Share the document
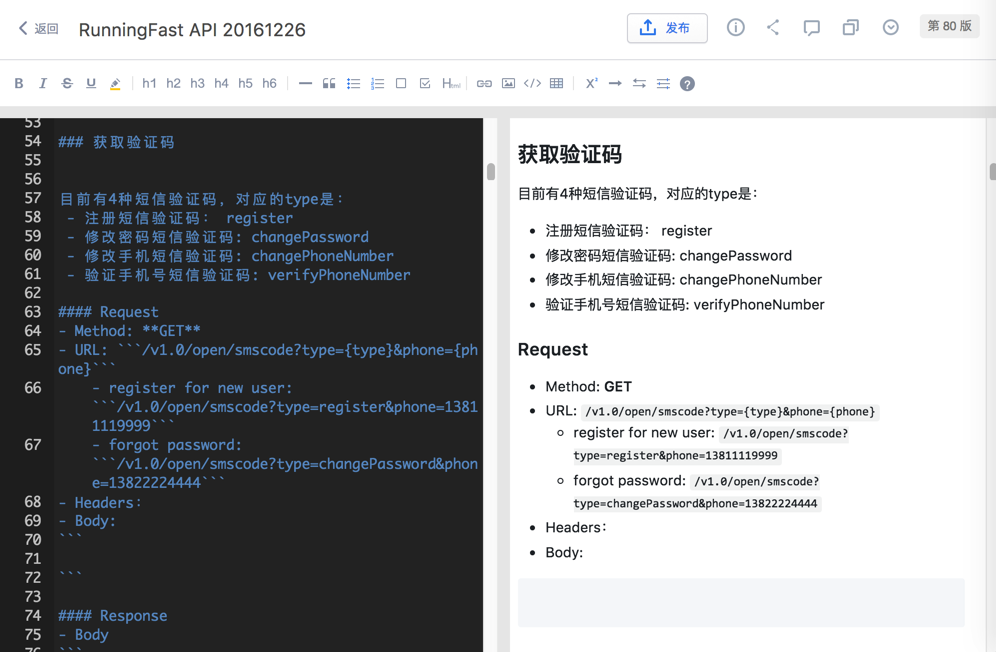Screen dimensions: 996x652 773,27
